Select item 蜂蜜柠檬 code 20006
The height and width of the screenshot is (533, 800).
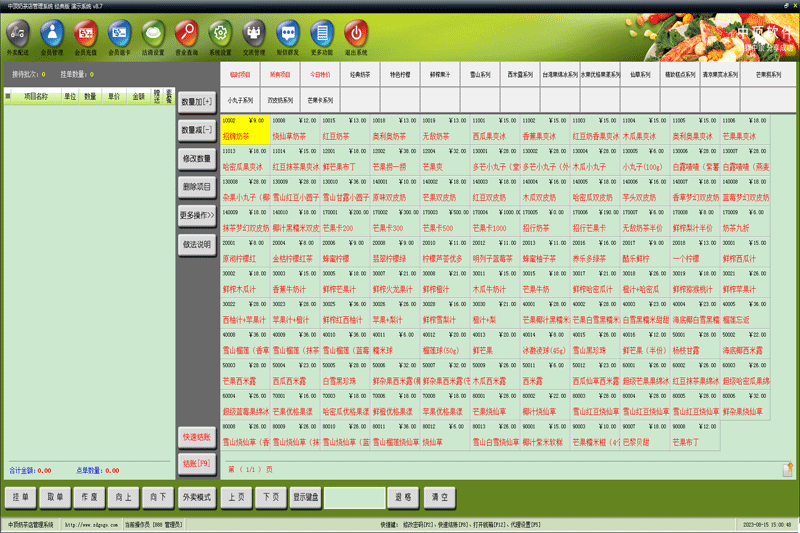click(x=345, y=252)
